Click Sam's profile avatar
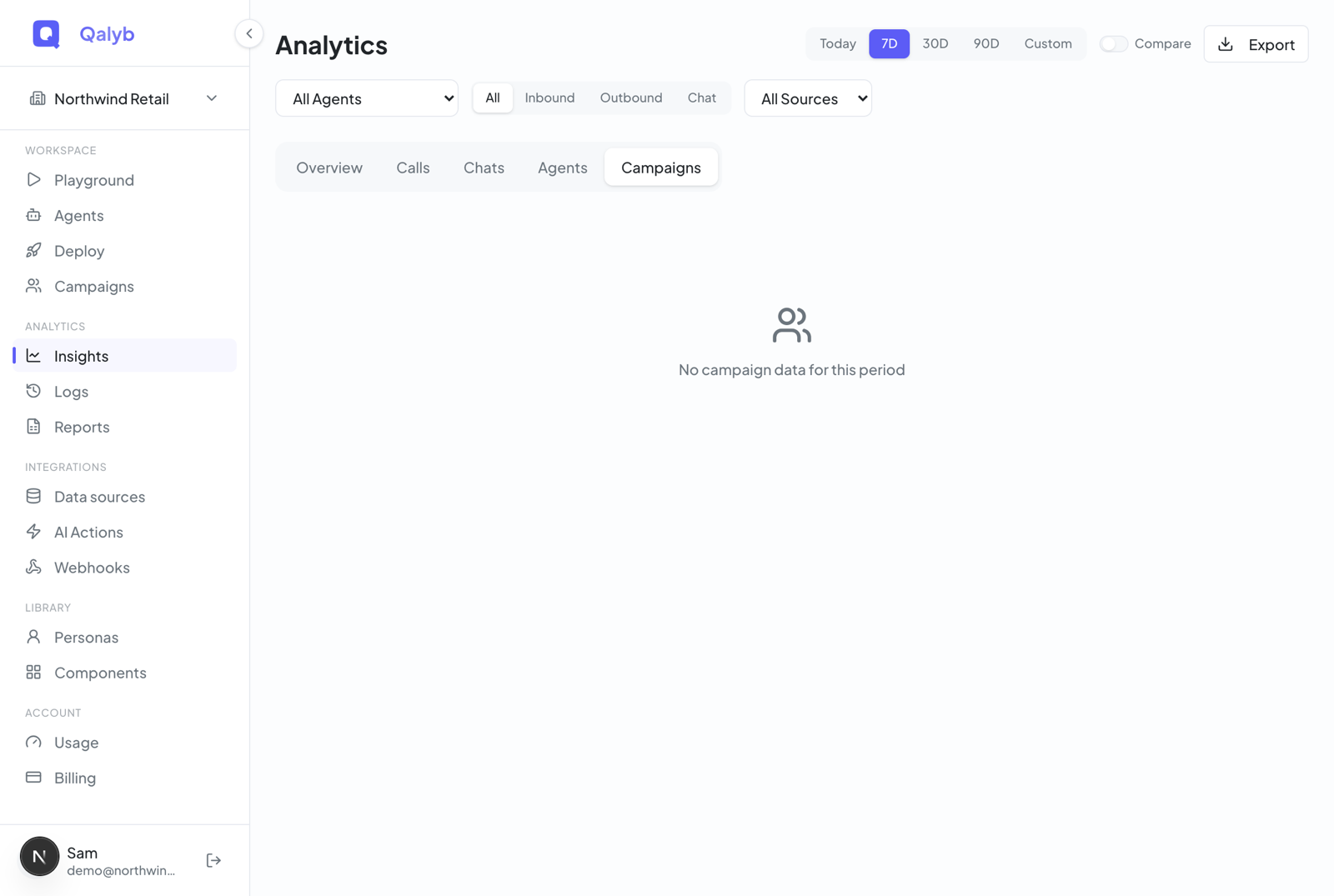This screenshot has height=896, width=1334. click(x=39, y=857)
